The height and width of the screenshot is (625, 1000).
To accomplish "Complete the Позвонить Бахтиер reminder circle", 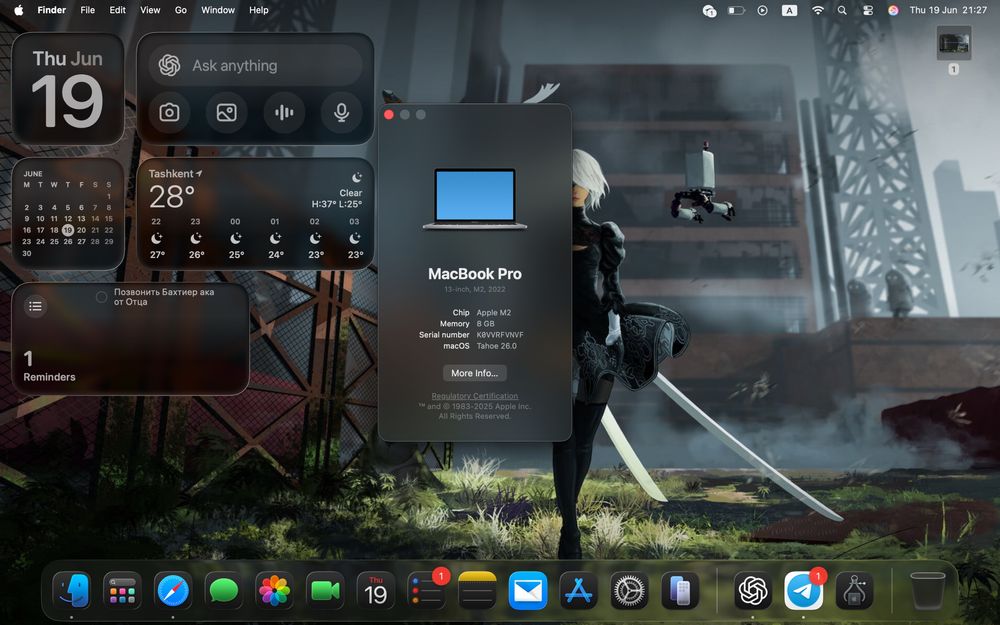I will click(101, 297).
